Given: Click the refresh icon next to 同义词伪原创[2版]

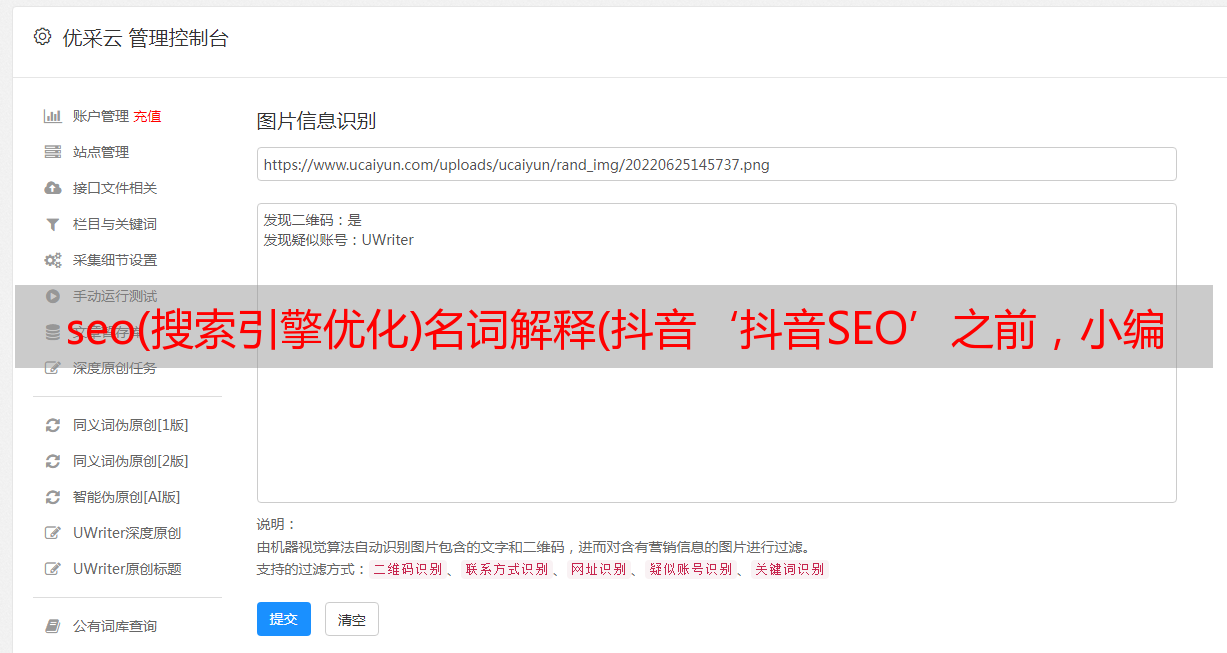Looking at the screenshot, I should (53, 461).
